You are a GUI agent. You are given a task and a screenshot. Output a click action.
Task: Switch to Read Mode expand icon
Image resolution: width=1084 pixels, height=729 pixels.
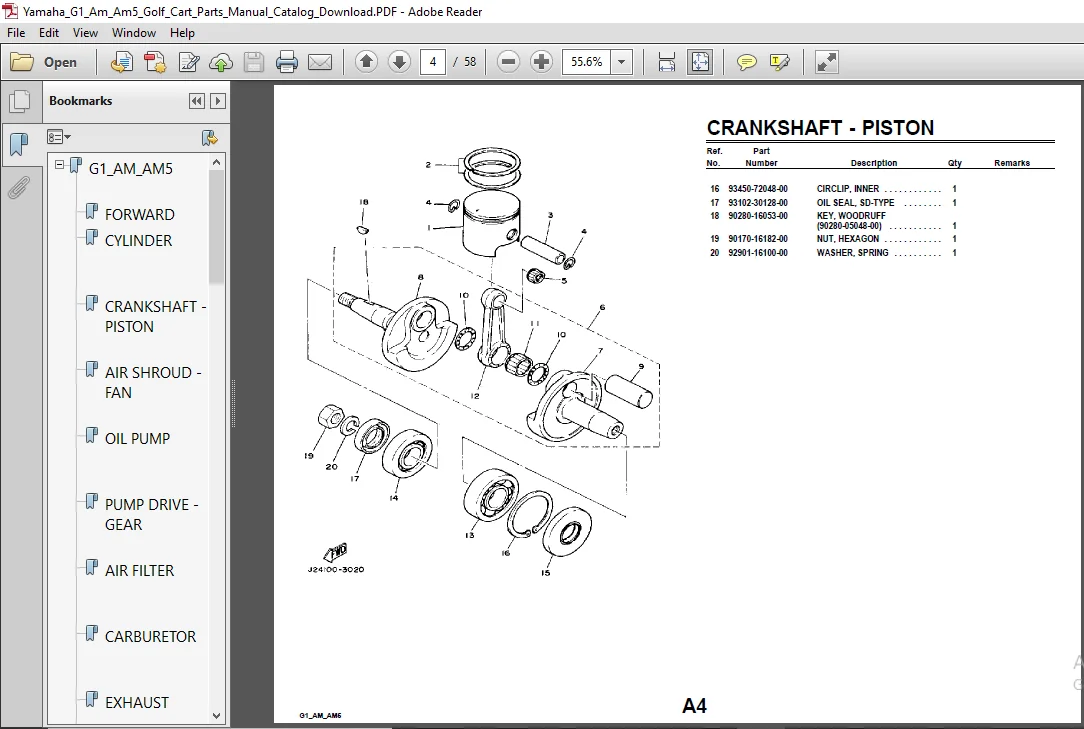(826, 62)
